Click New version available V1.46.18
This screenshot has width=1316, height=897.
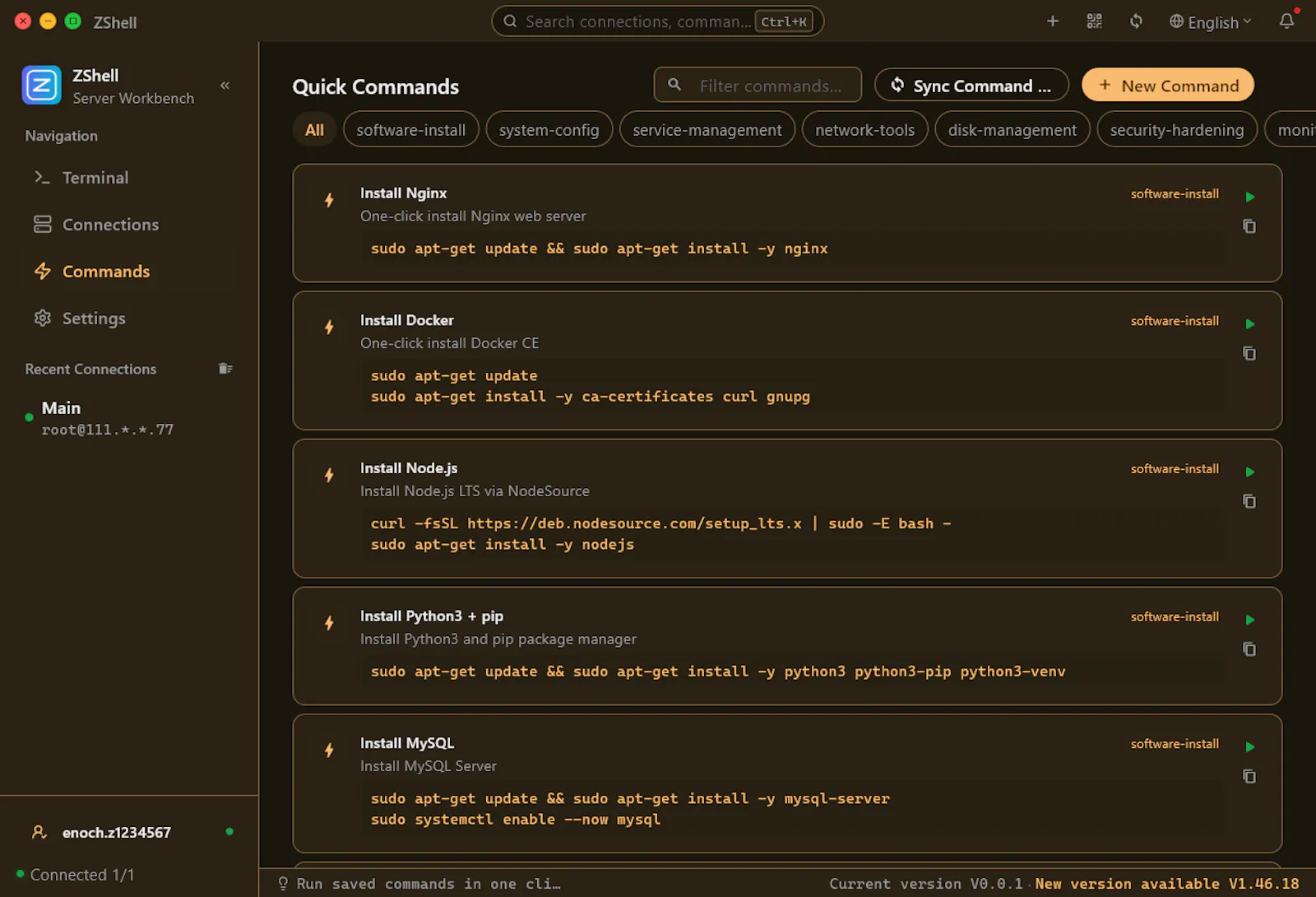pyautogui.click(x=1167, y=884)
